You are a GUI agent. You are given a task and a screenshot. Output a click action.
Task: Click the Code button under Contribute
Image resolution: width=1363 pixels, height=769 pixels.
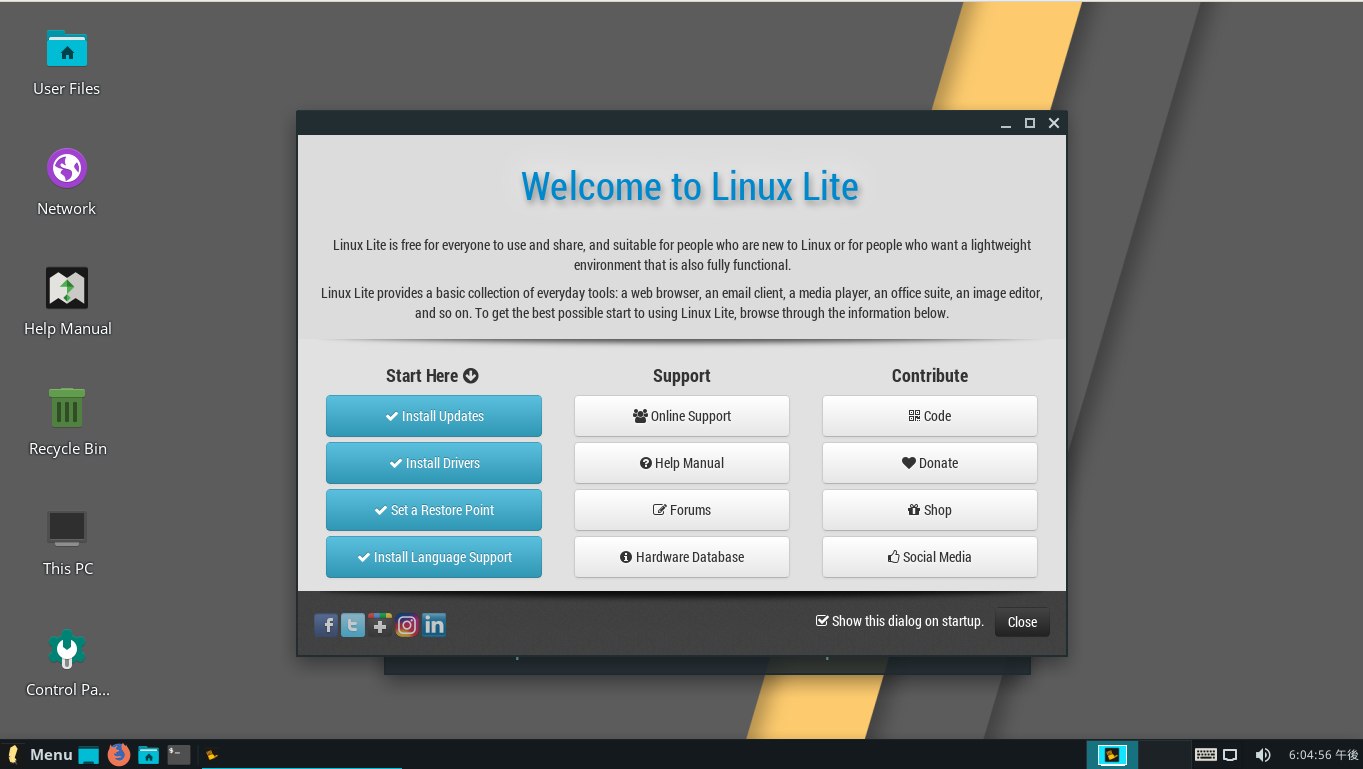930,416
